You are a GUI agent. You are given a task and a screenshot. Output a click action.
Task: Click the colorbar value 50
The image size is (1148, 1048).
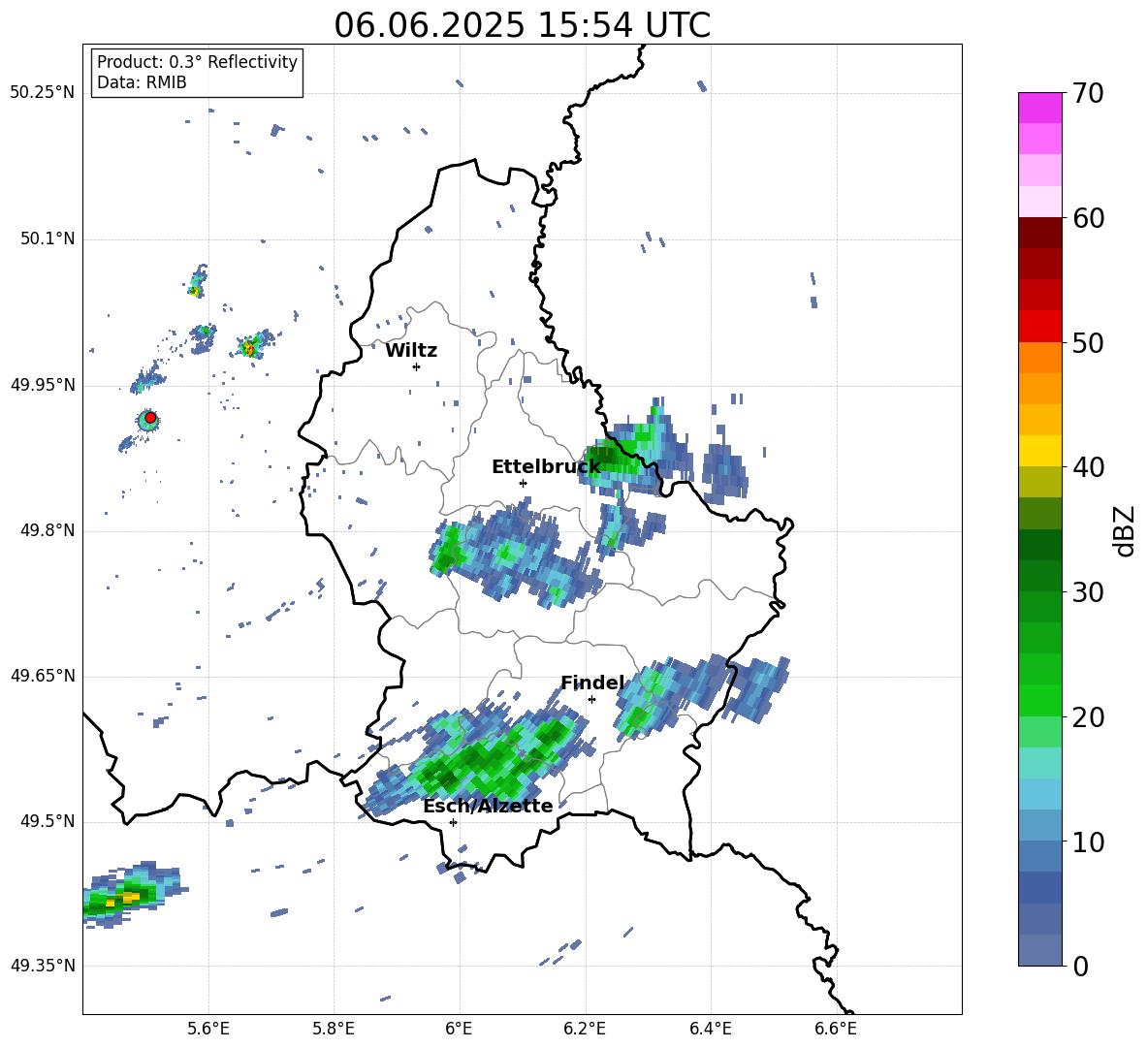pos(1088,342)
